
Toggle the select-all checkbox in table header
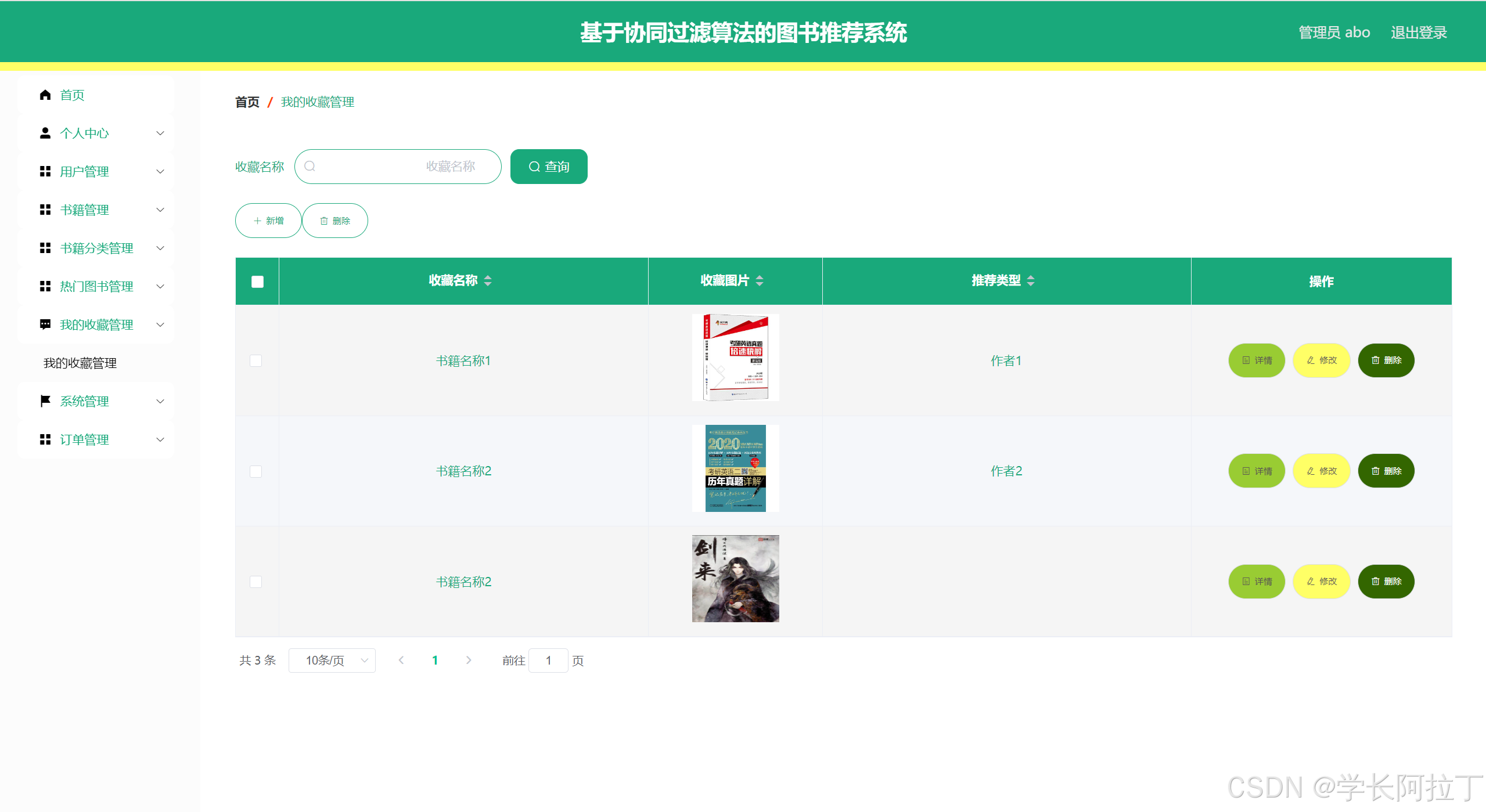(x=256, y=281)
